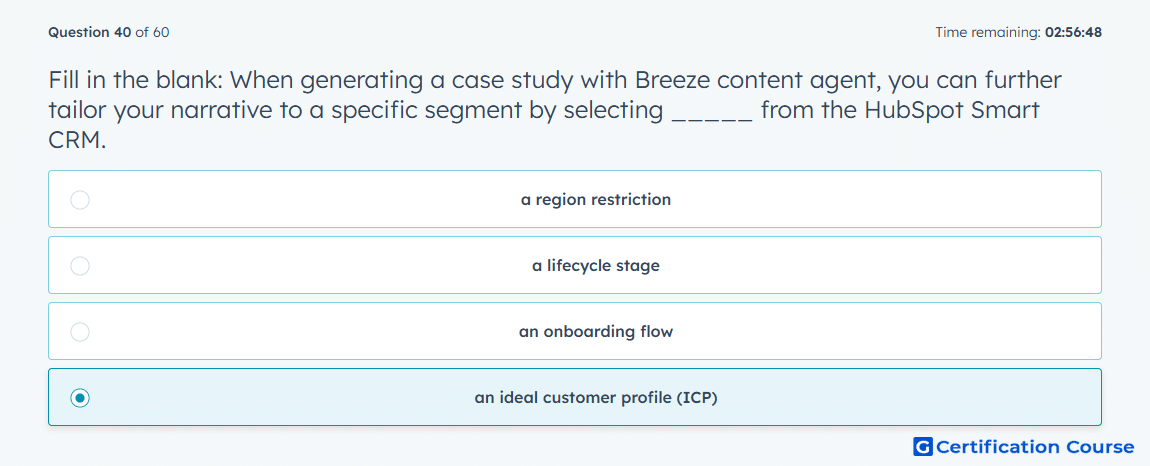Click the word 'CRM.' ending the question
Viewport: 1150px width, 466px height.
(x=77, y=142)
